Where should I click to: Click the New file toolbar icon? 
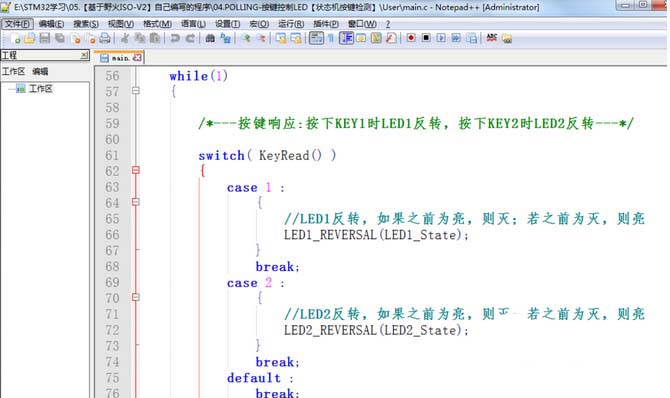[15, 38]
